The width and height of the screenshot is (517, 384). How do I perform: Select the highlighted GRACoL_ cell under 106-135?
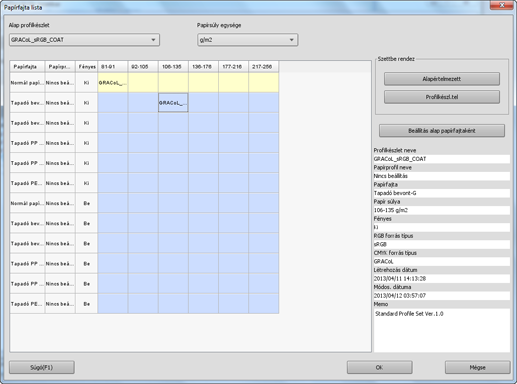[173, 103]
